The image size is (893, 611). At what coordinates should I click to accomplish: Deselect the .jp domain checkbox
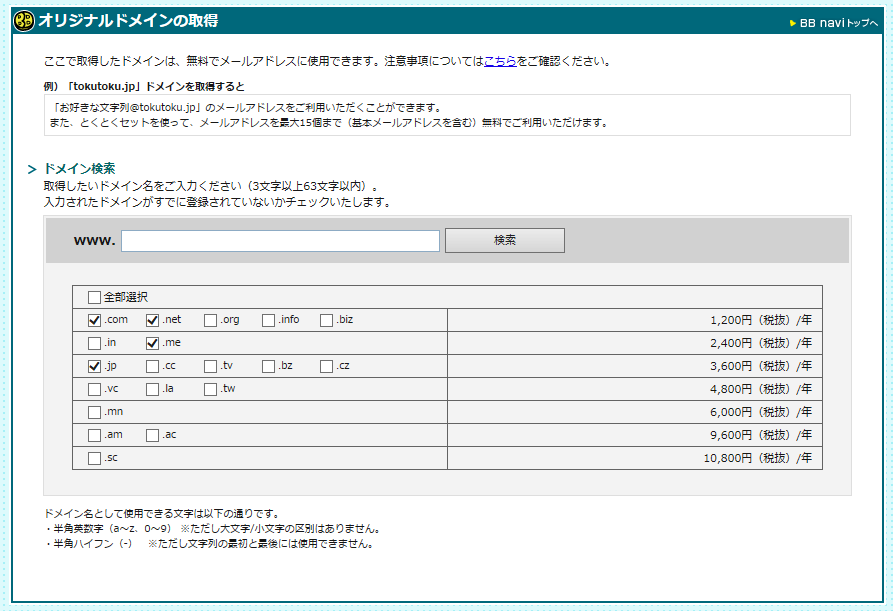pyautogui.click(x=94, y=366)
